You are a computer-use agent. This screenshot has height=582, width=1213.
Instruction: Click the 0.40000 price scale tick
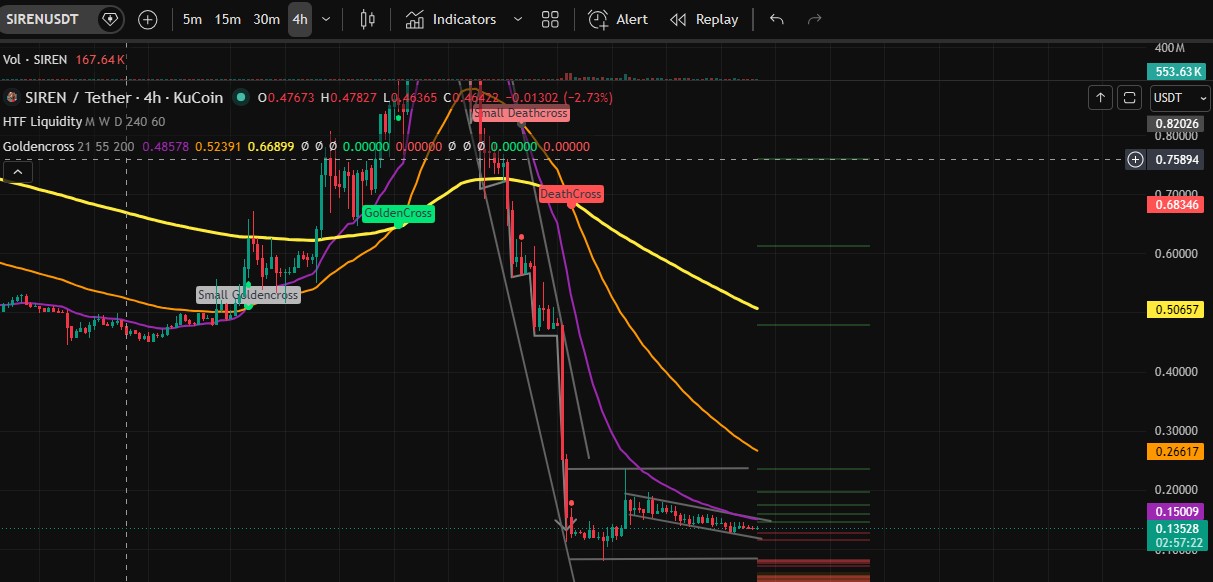pos(1176,371)
